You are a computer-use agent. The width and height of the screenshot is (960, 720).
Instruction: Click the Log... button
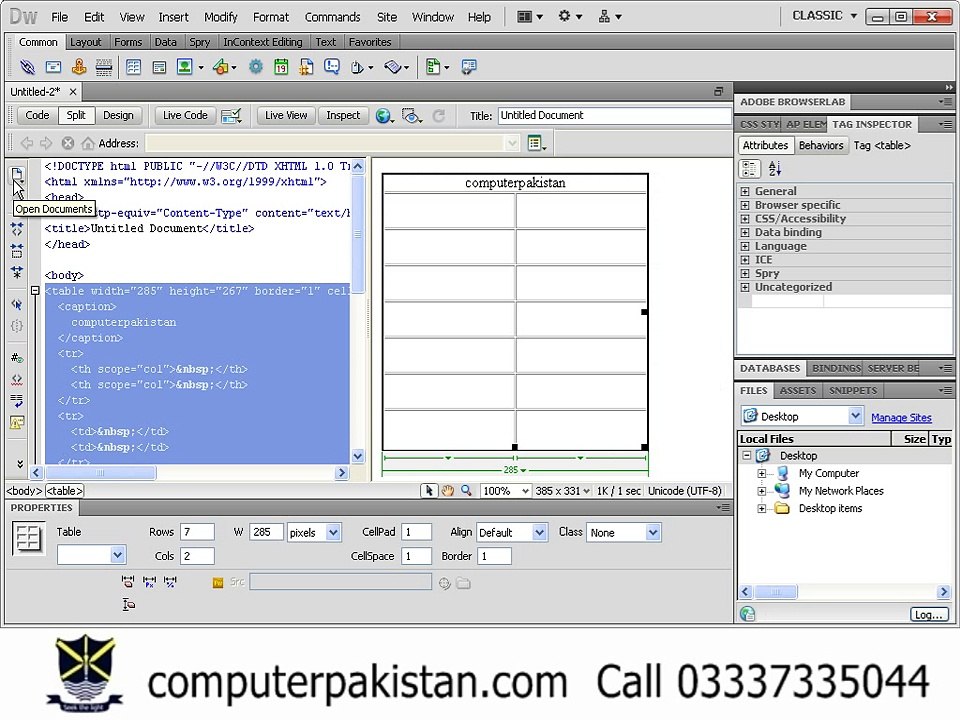(x=929, y=614)
